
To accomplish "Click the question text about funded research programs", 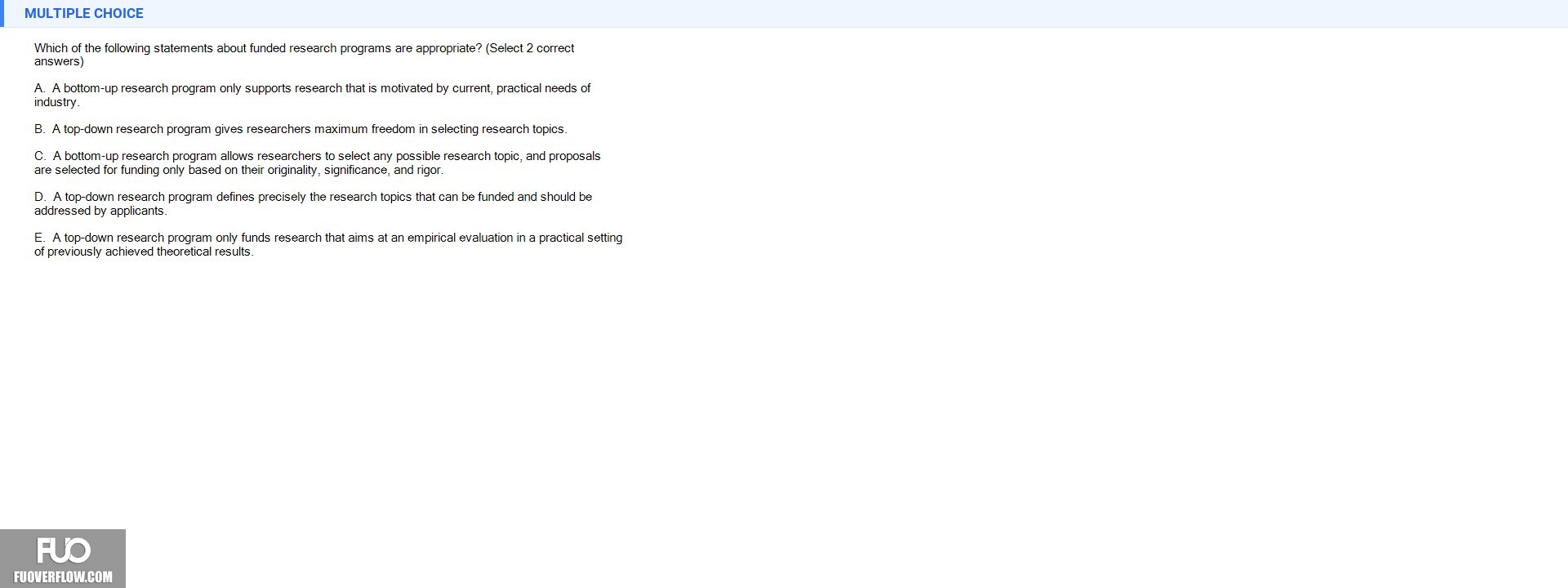I will [x=304, y=55].
